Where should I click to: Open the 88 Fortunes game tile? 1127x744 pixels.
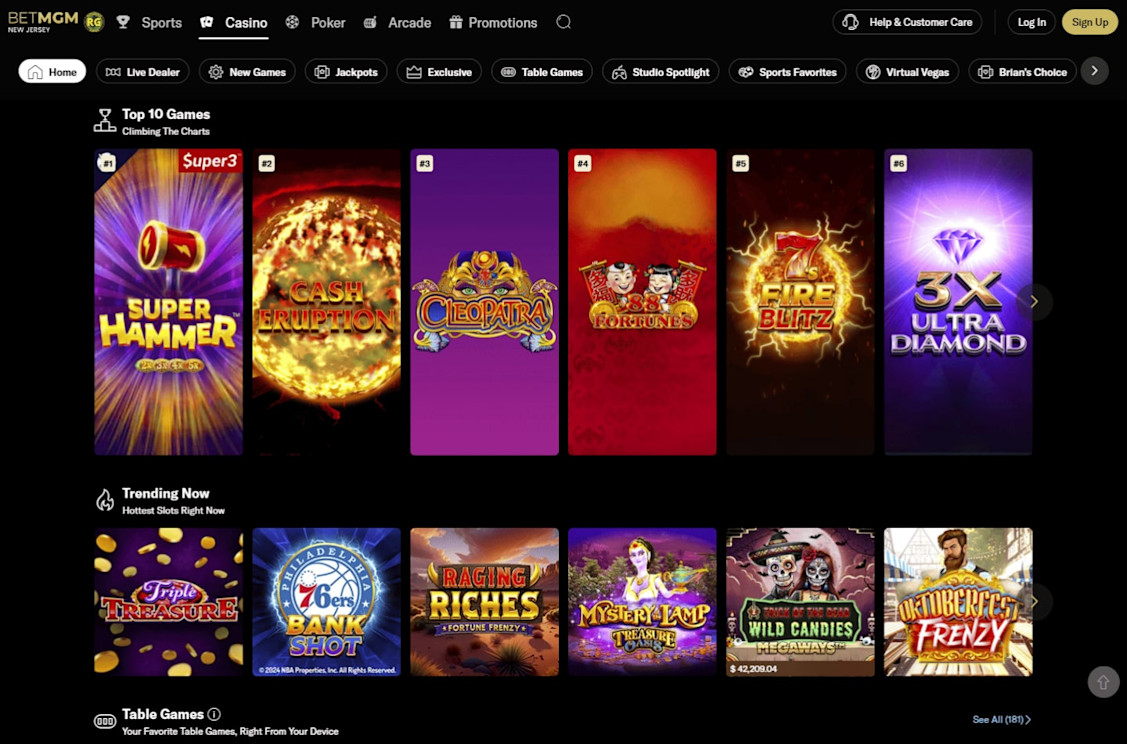(x=643, y=302)
